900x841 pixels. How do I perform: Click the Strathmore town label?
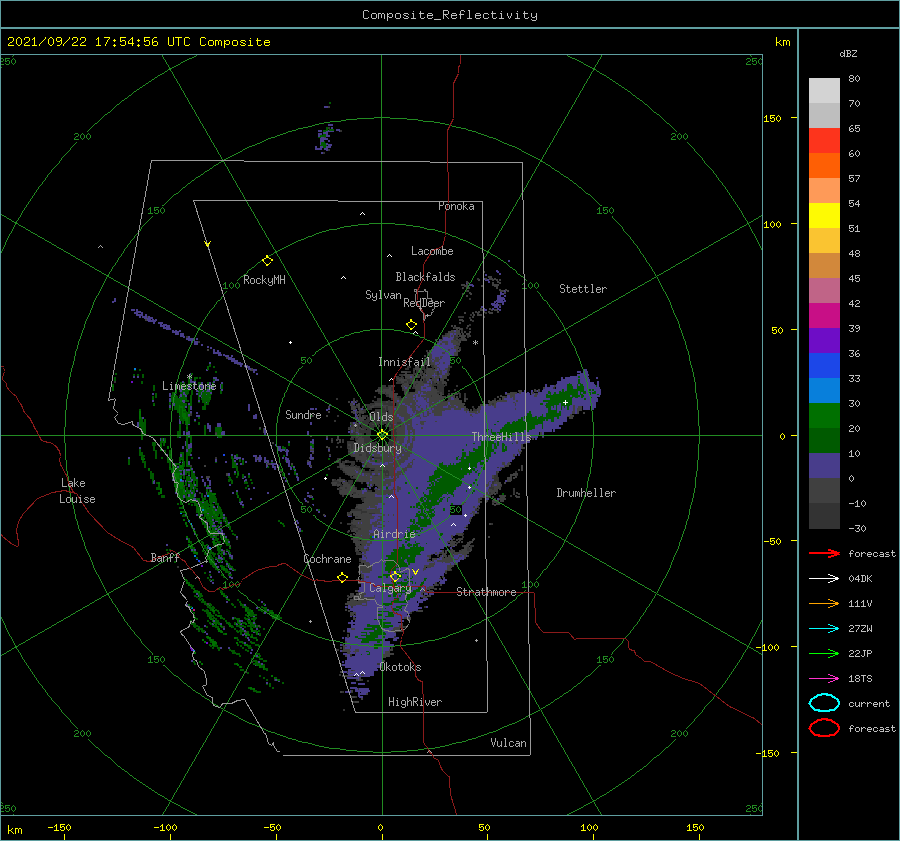486,592
